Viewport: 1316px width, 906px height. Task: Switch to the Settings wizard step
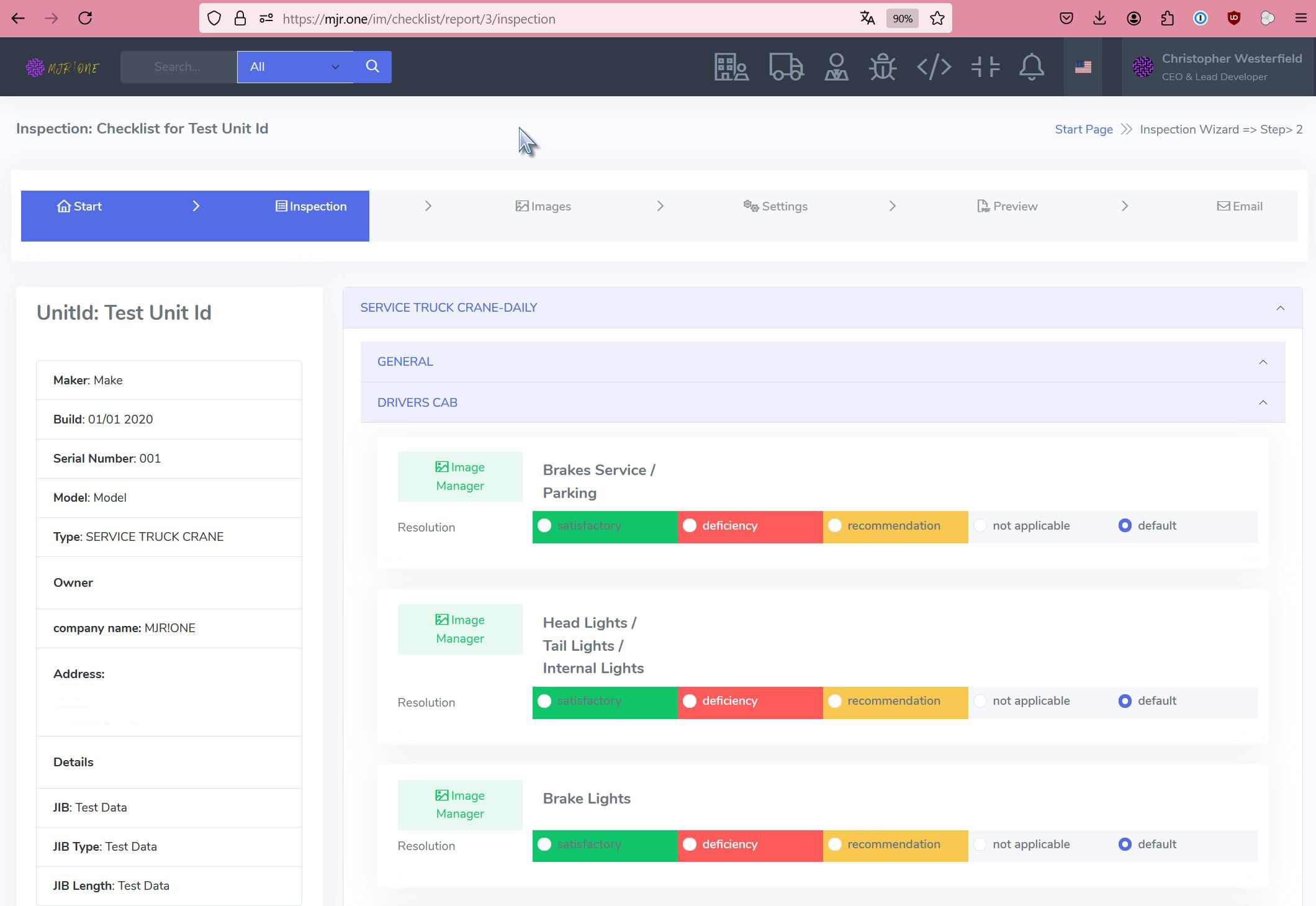pos(775,207)
